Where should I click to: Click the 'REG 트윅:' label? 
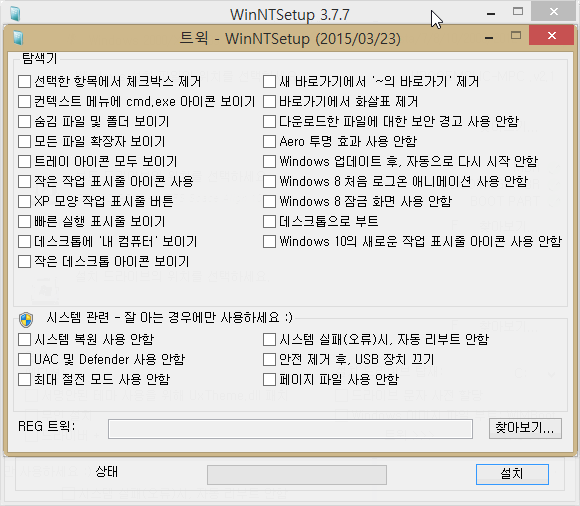47,426
